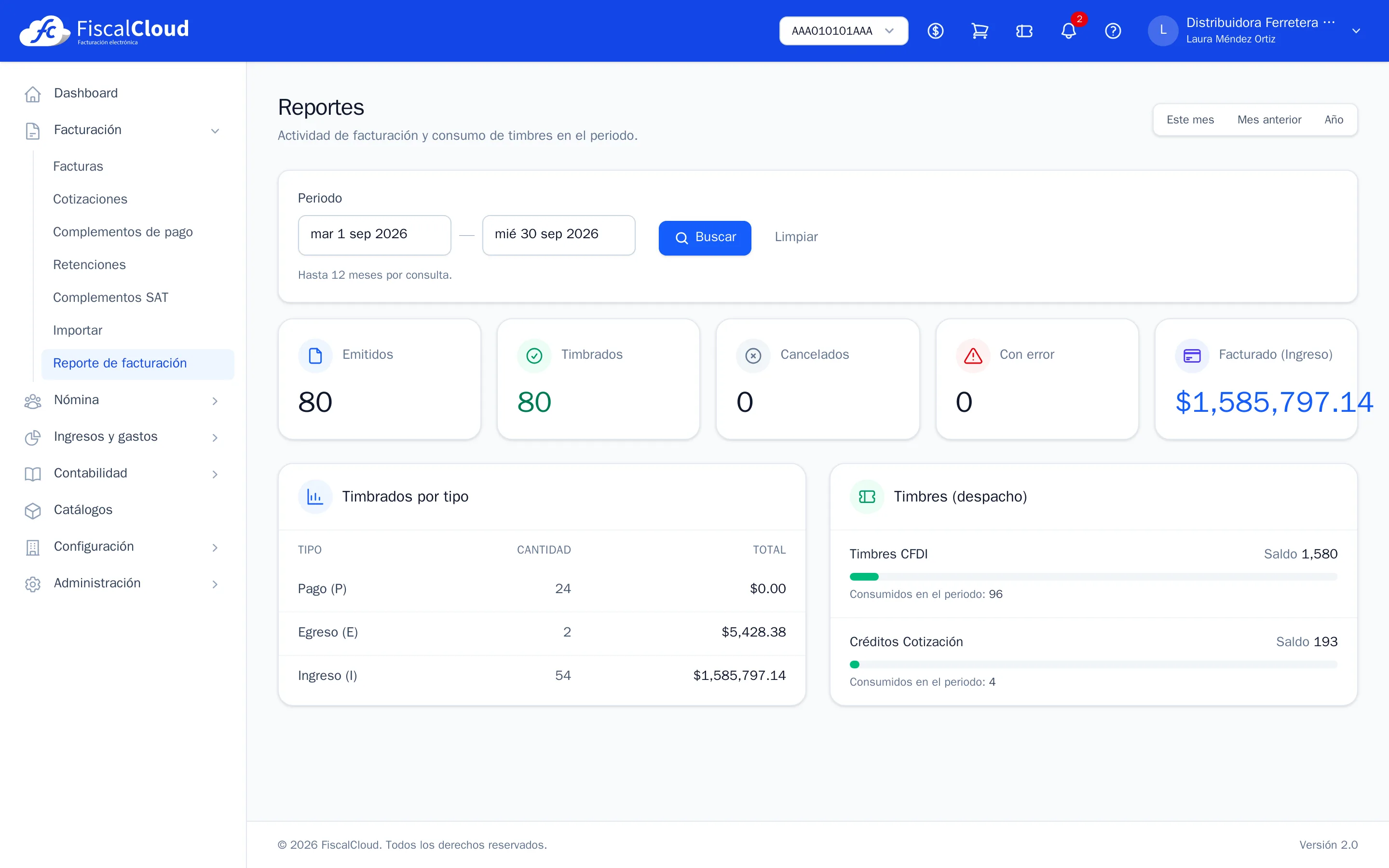This screenshot has height=868, width=1389.
Task: Select the Año period tab
Action: pyautogui.click(x=1334, y=120)
